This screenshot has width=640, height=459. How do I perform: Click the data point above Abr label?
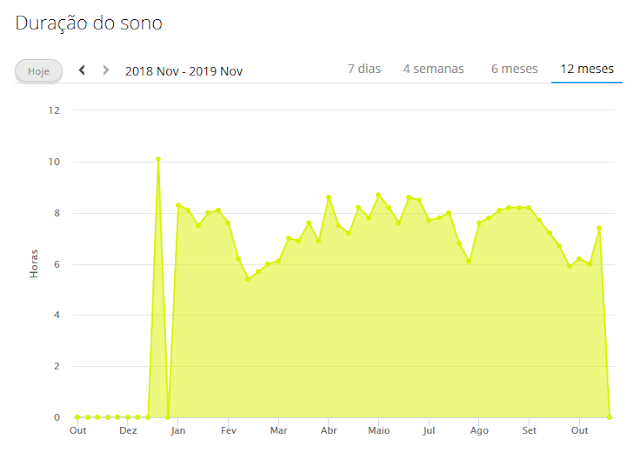pos(328,198)
